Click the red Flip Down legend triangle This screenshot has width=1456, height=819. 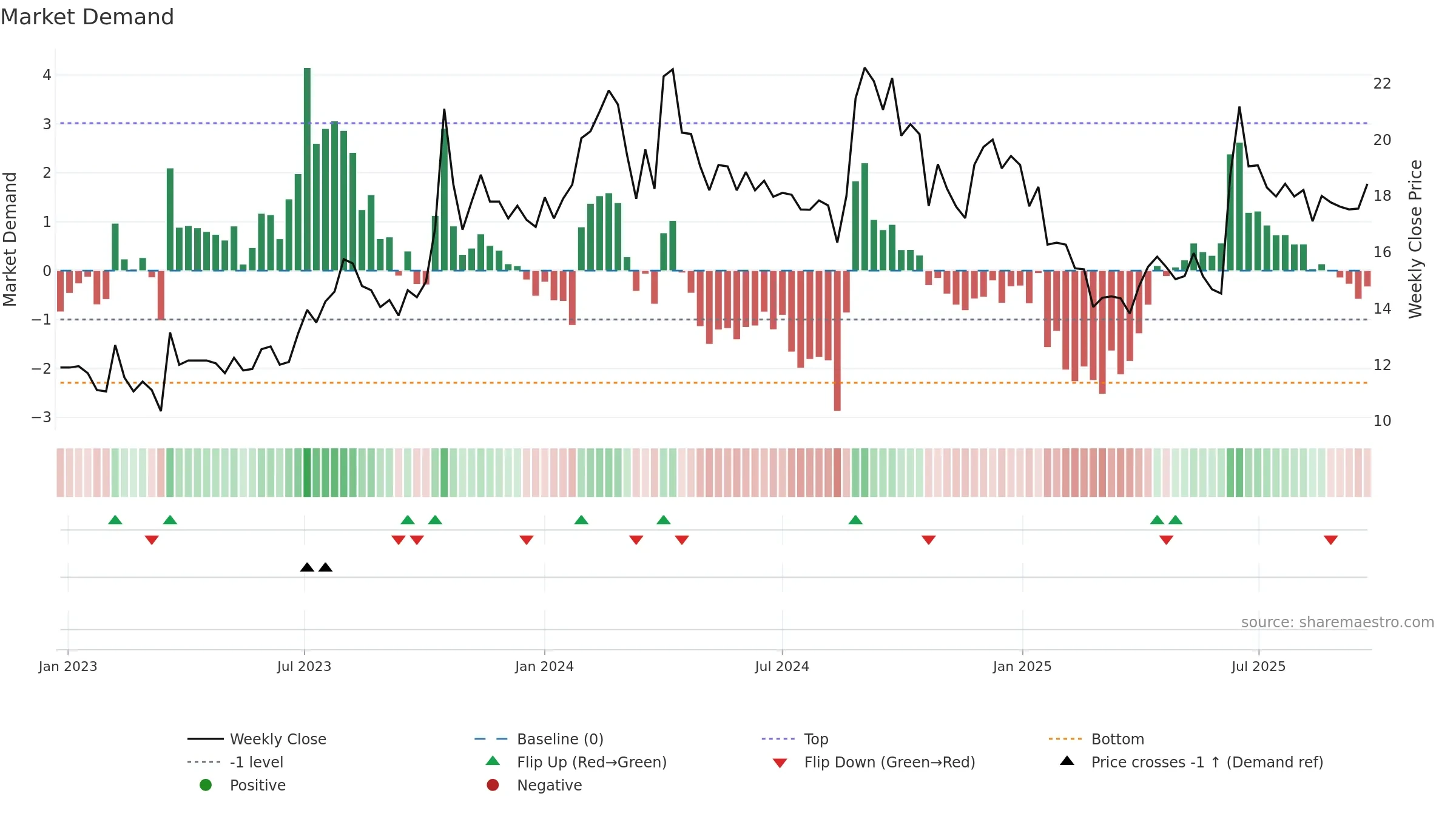coord(780,763)
